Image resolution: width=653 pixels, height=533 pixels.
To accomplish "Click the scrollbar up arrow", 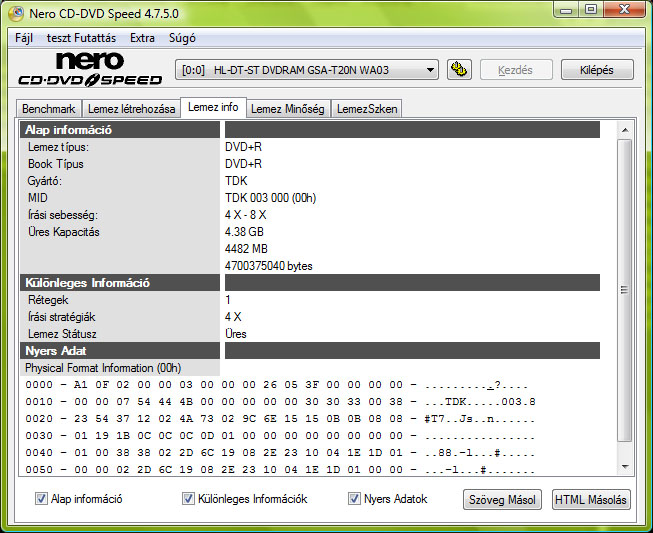I will click(625, 130).
